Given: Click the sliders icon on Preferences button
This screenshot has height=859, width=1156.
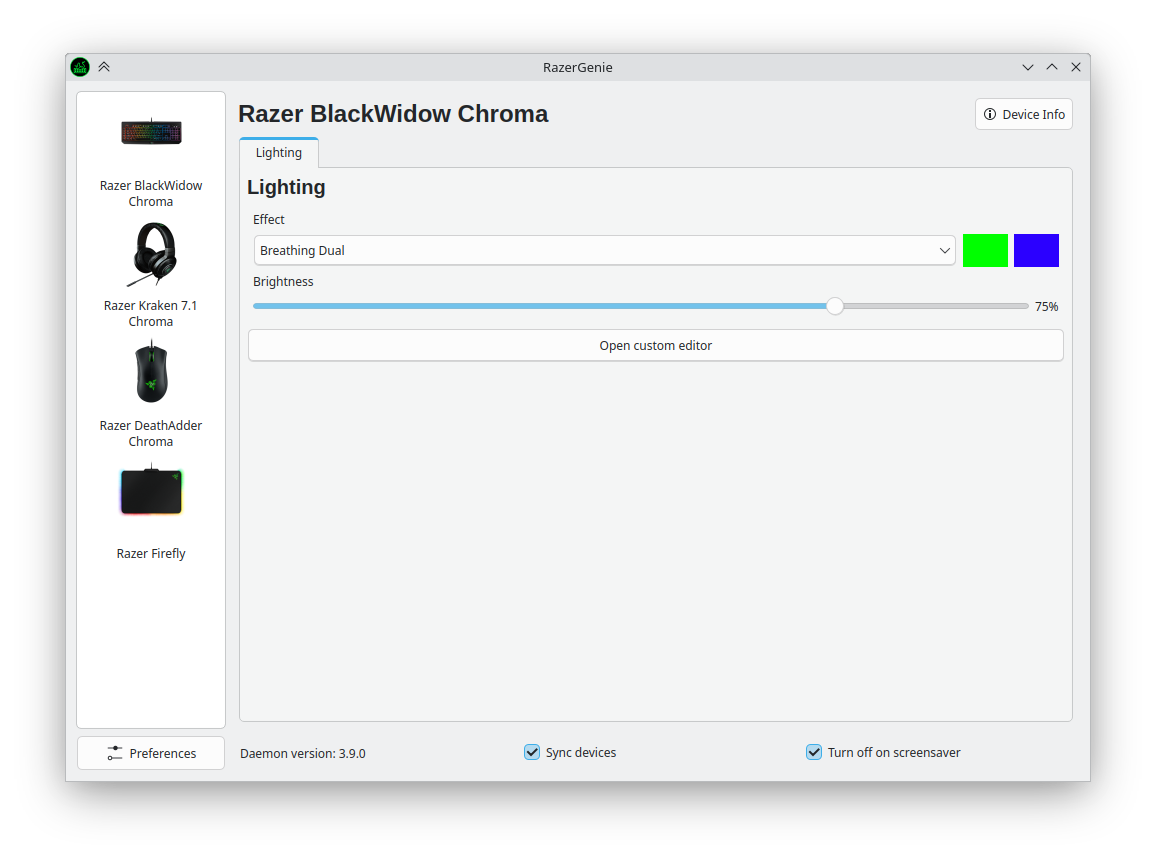Looking at the screenshot, I should (x=115, y=753).
